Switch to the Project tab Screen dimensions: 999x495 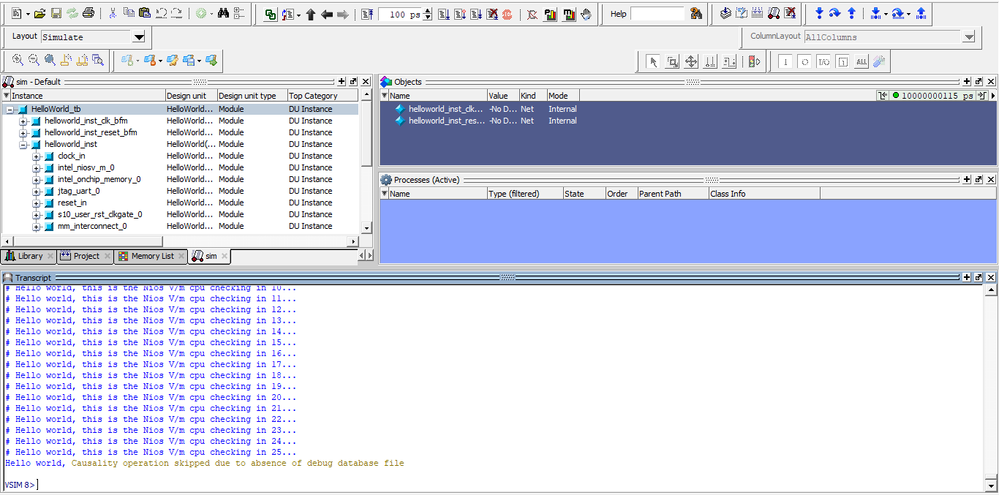(85, 256)
